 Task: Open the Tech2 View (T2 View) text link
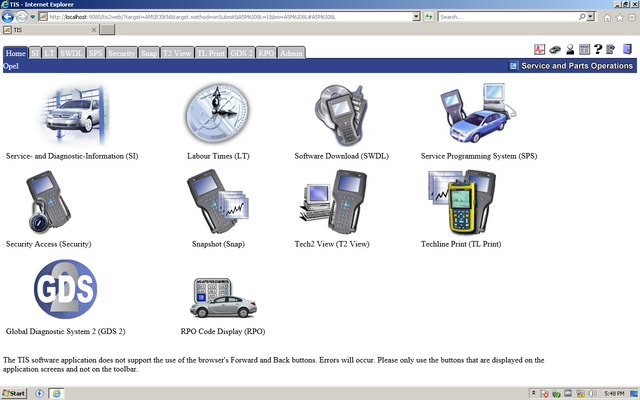point(332,244)
